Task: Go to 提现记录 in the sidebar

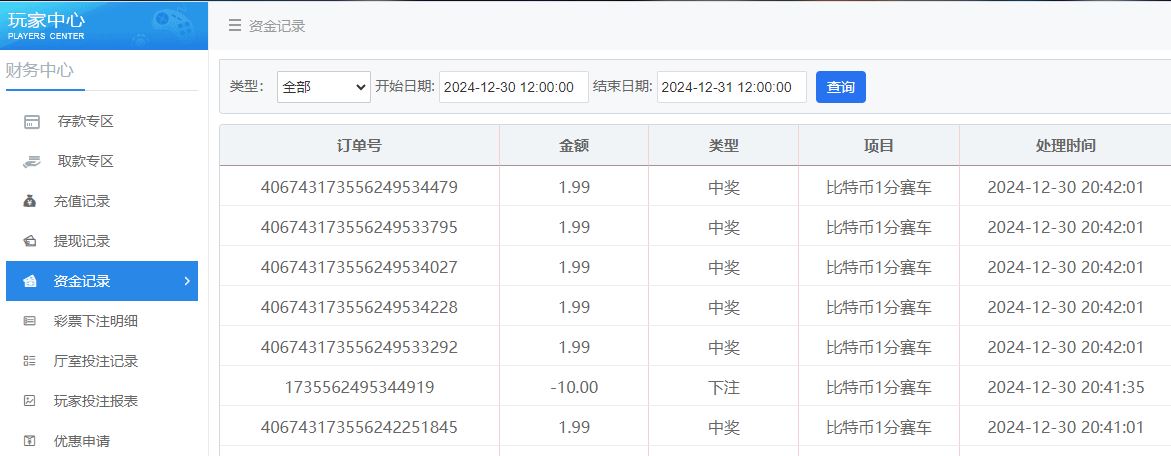Action: tap(82, 241)
